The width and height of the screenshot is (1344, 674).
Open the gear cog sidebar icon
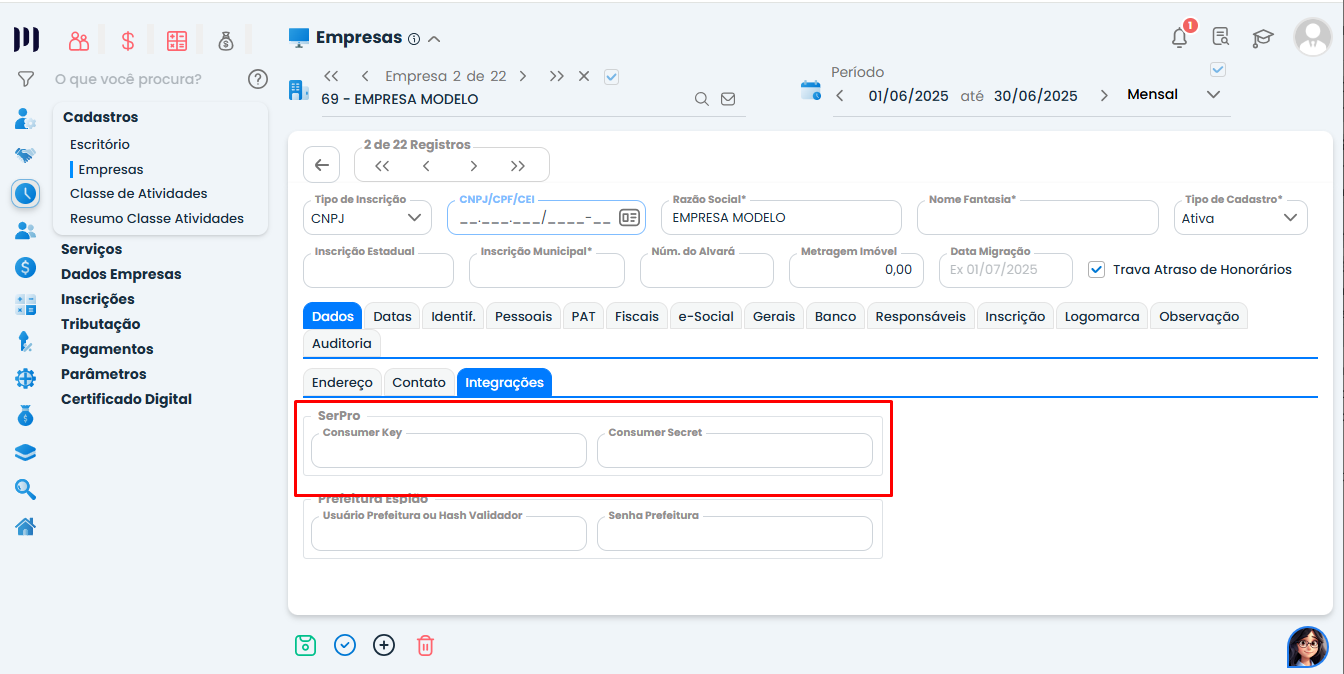[x=25, y=378]
